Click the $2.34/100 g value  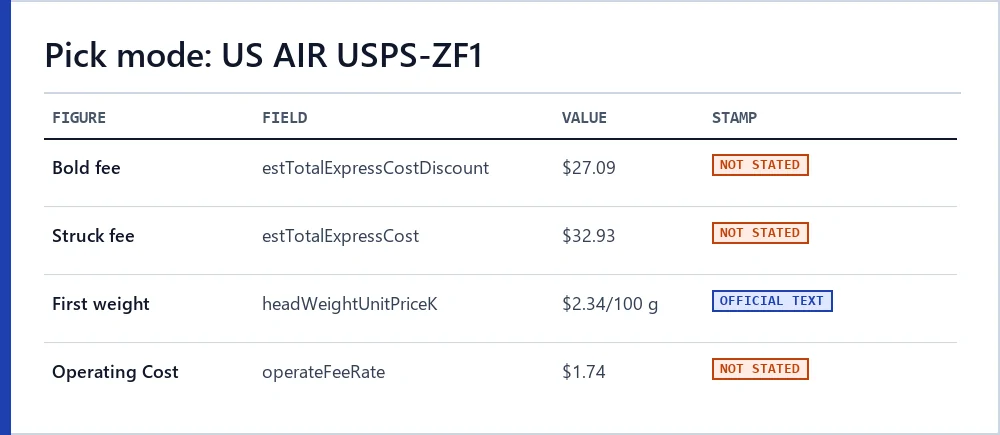pos(610,304)
